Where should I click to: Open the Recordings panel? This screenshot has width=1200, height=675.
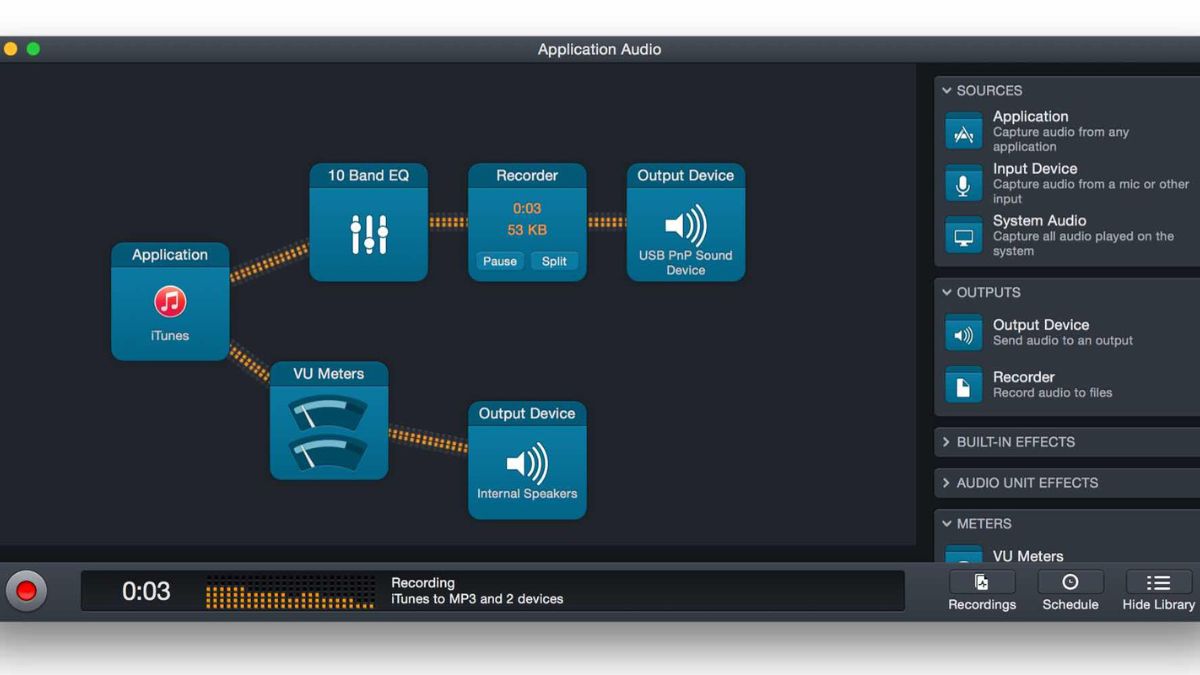click(982, 591)
